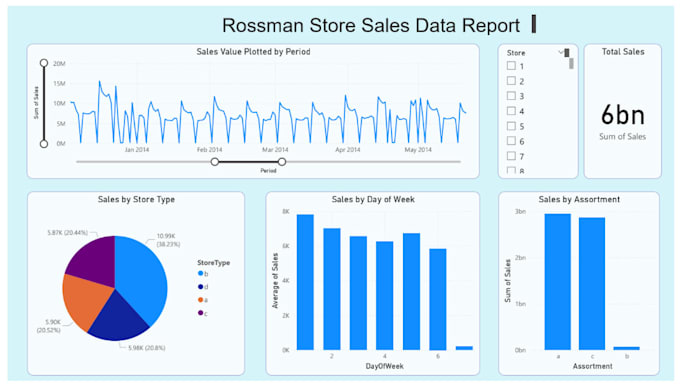Enable the Store 7 filter checkbox
The width and height of the screenshot is (680, 387).
(x=511, y=156)
